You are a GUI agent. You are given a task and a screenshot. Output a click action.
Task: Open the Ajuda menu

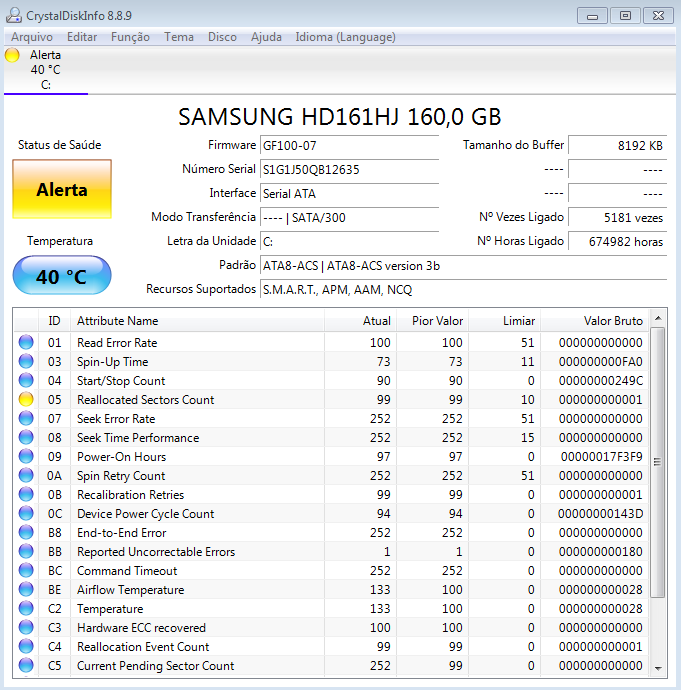pyautogui.click(x=266, y=37)
